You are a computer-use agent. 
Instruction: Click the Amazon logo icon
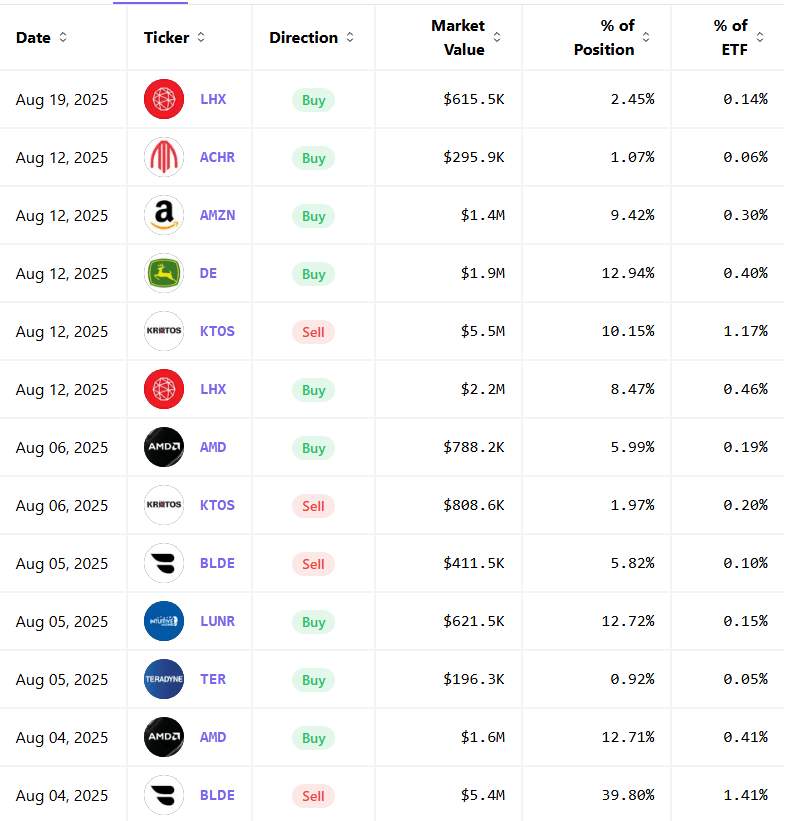coord(164,215)
